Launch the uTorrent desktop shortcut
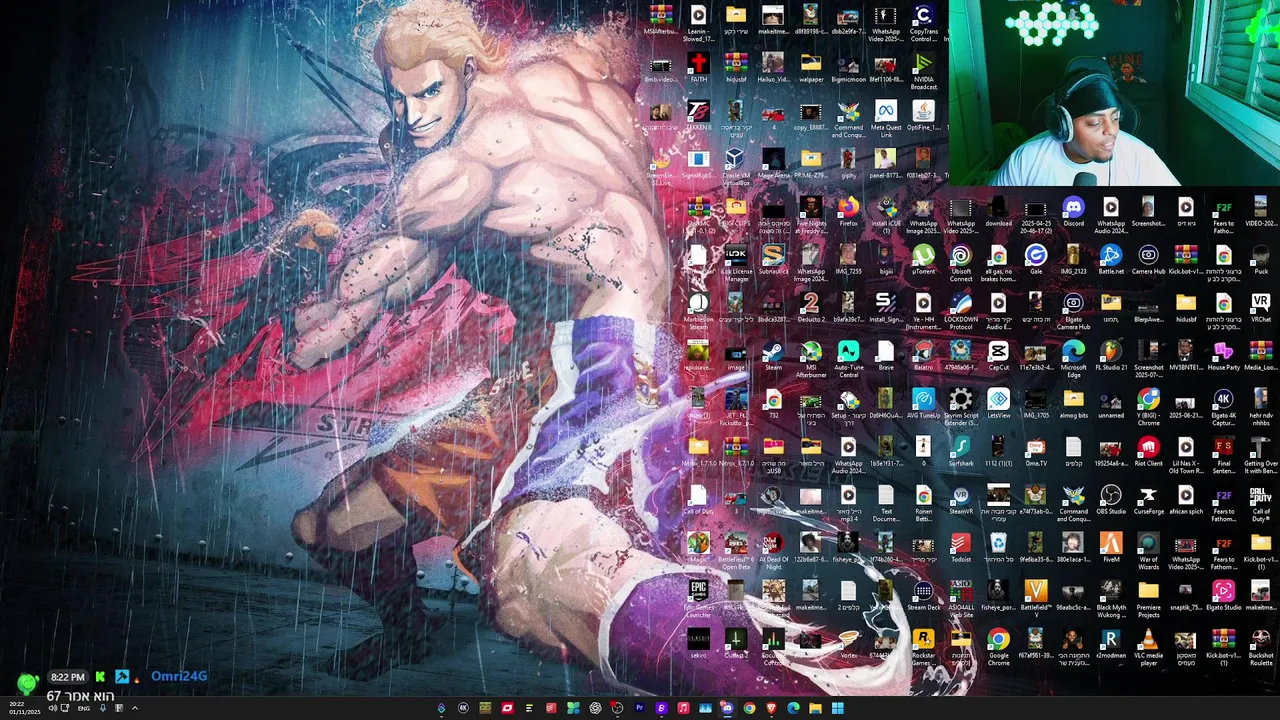Image resolution: width=1280 pixels, height=720 pixels. [923, 261]
